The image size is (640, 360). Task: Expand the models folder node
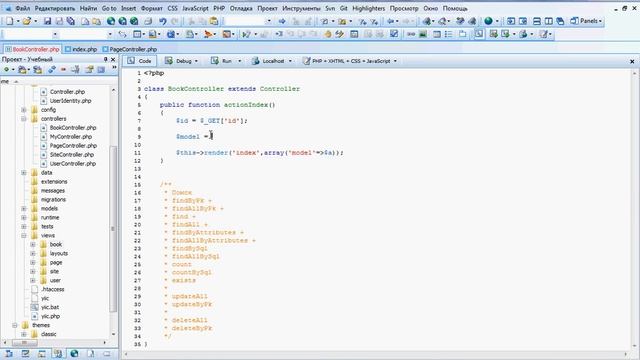point(24,209)
